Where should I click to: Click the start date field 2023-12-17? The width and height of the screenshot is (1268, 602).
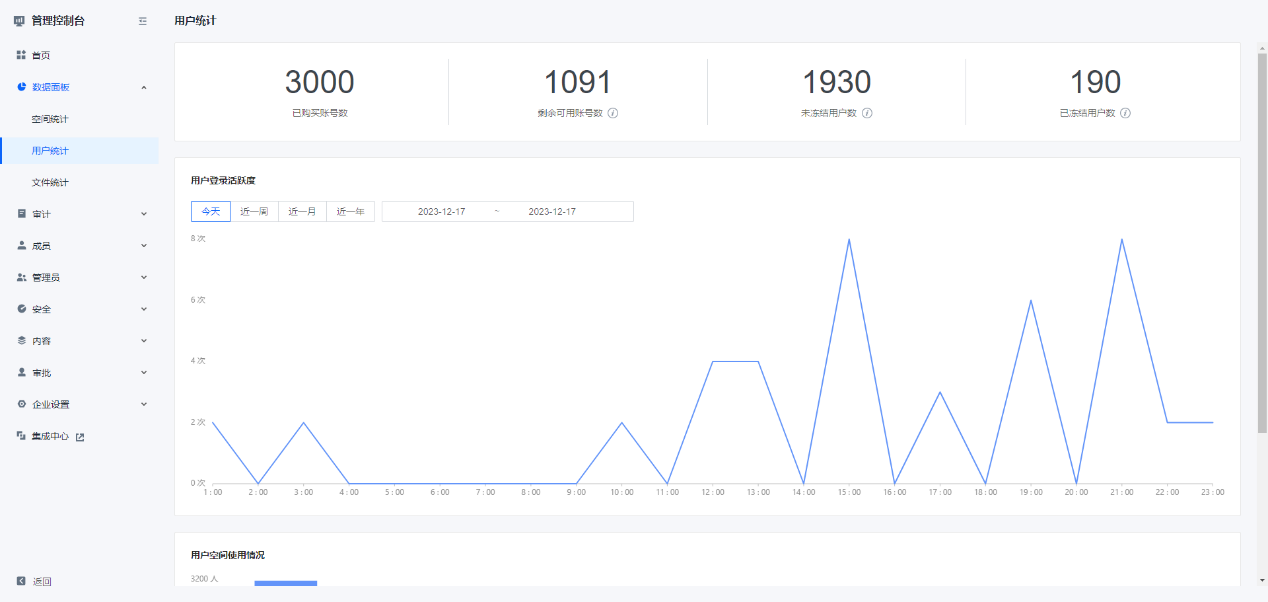click(441, 212)
